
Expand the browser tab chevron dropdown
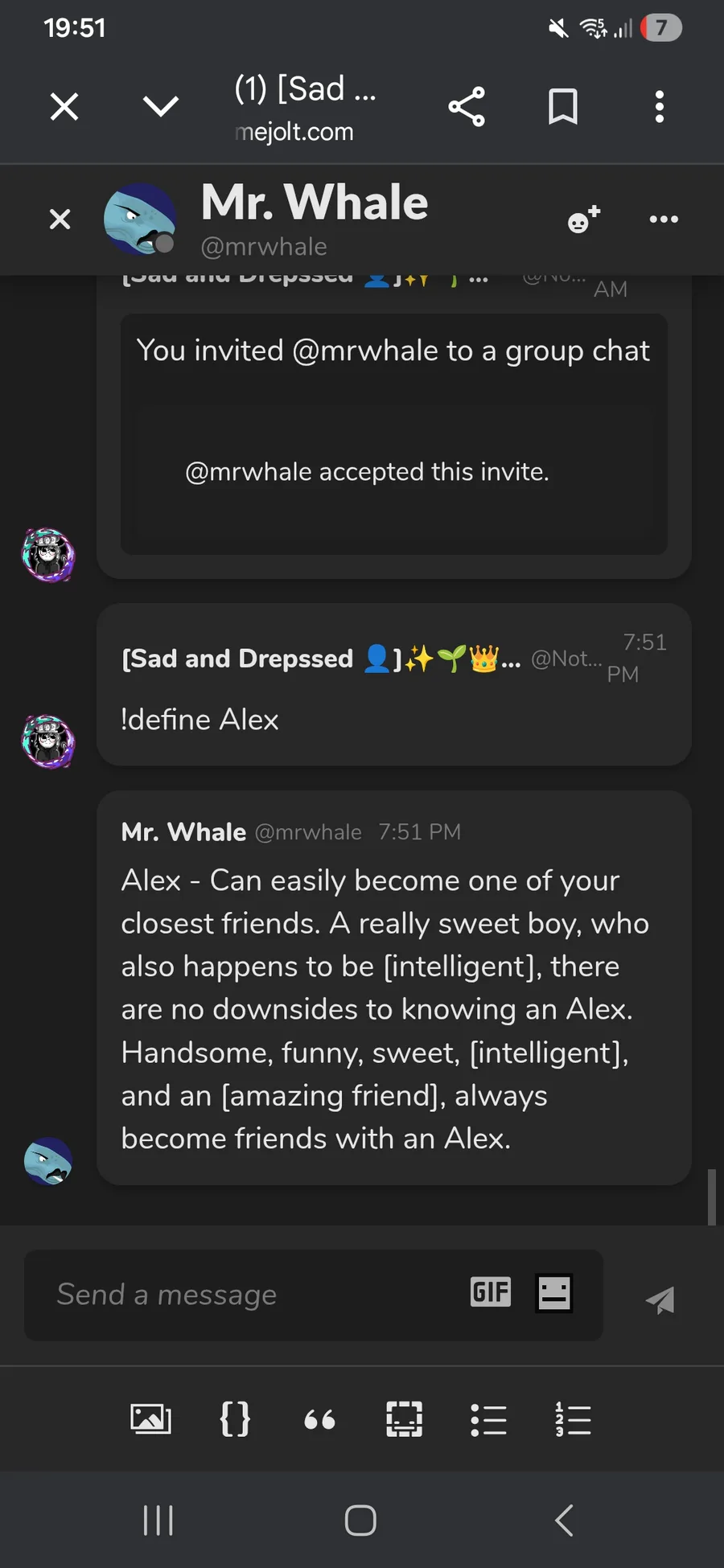(161, 106)
